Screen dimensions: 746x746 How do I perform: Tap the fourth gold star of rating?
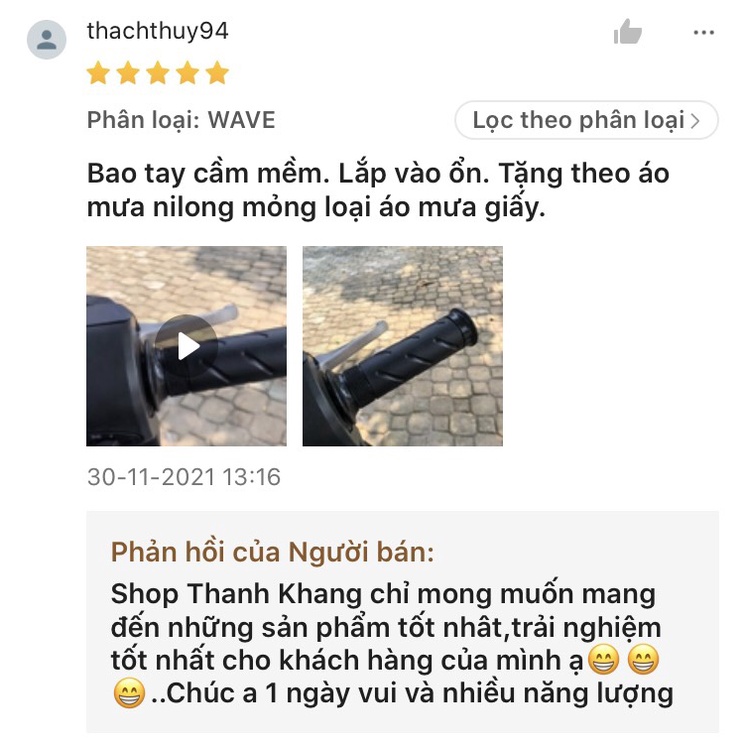[x=187, y=73]
